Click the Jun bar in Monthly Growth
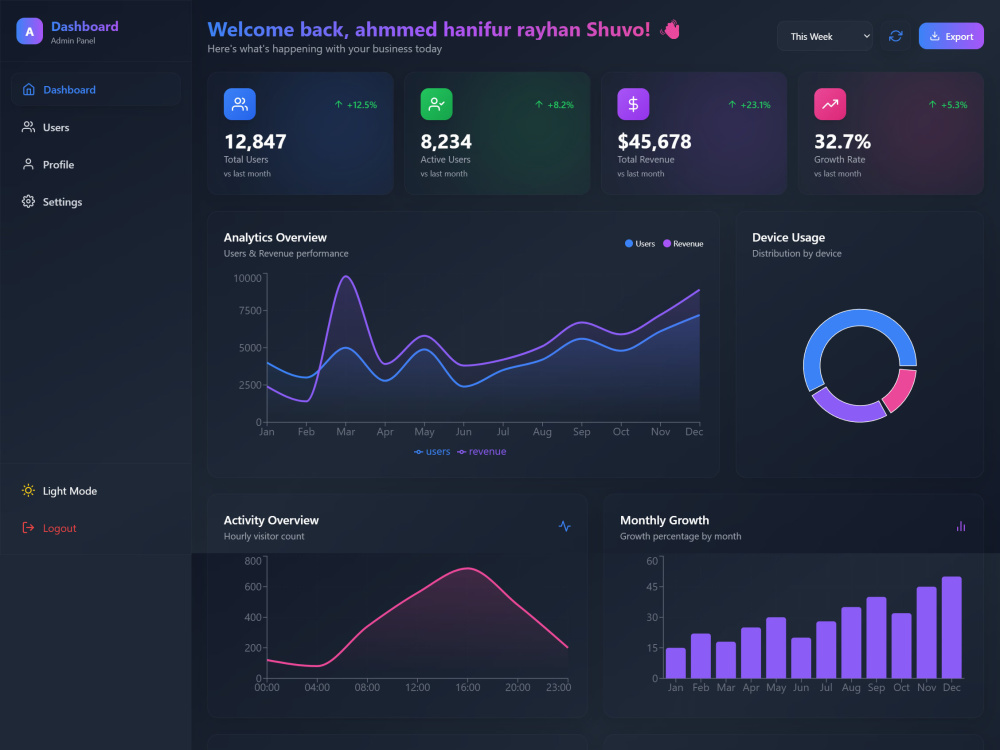 pyautogui.click(x=801, y=658)
